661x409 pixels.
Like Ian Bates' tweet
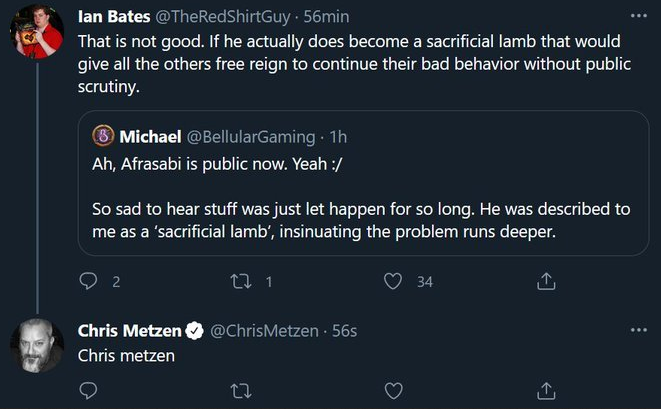[394, 282]
